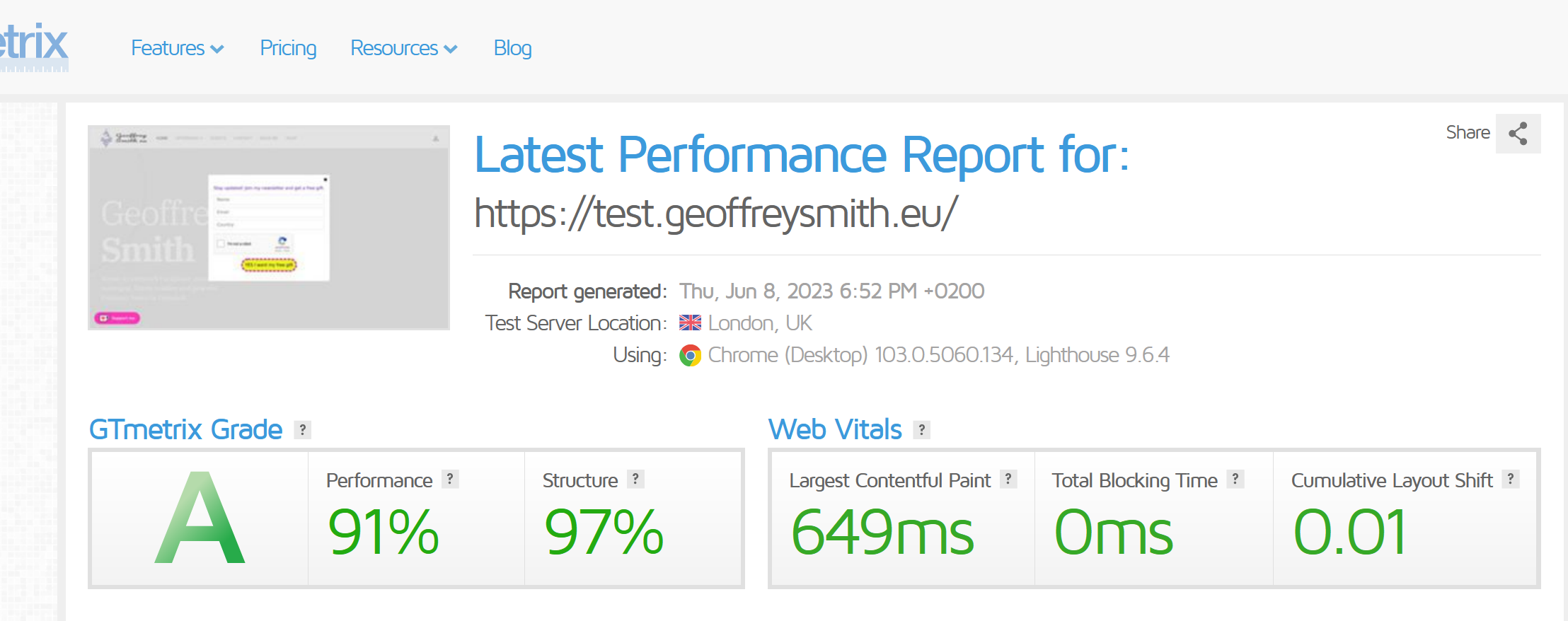Select the 0.01 Cumulative Layout Shift value

[x=1349, y=532]
